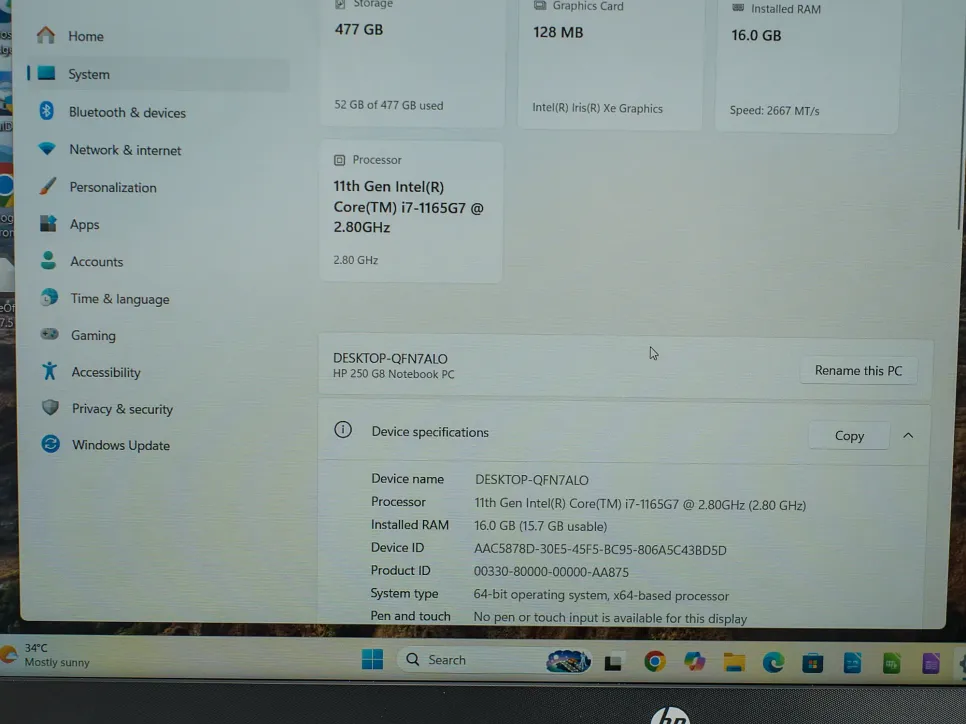The width and height of the screenshot is (966, 724).
Task: Click HP 250 G8 Notebook PC text
Action: (394, 374)
